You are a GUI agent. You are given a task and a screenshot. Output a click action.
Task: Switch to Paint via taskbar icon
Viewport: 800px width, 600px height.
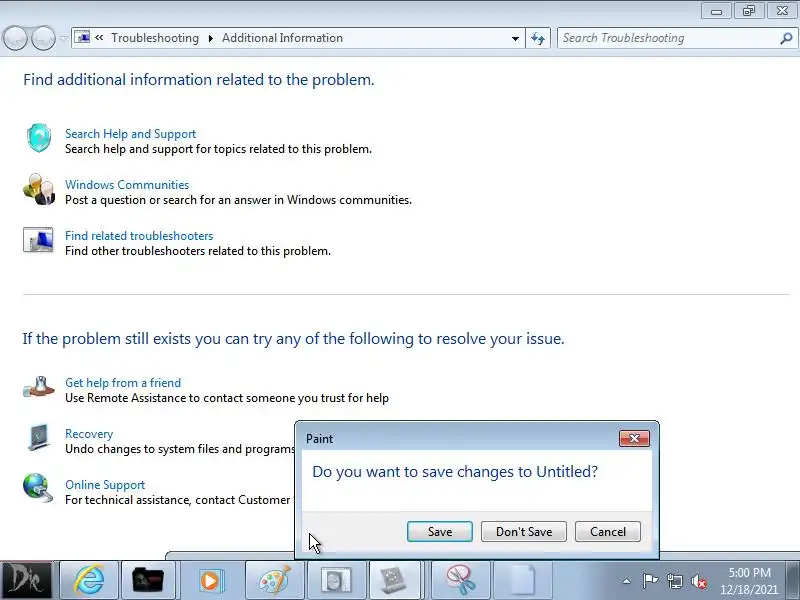(275, 580)
